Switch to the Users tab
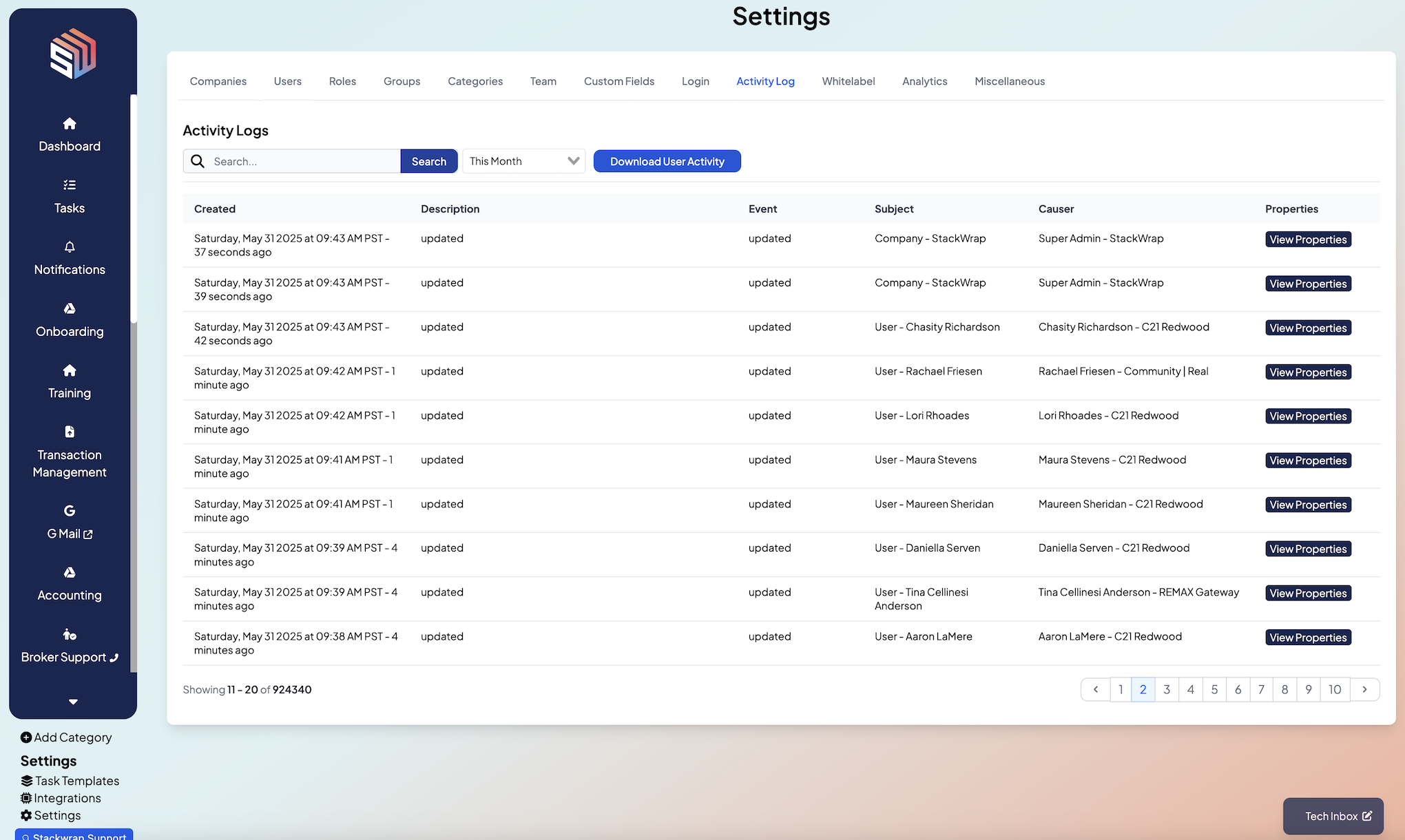1405x840 pixels. 288,81
